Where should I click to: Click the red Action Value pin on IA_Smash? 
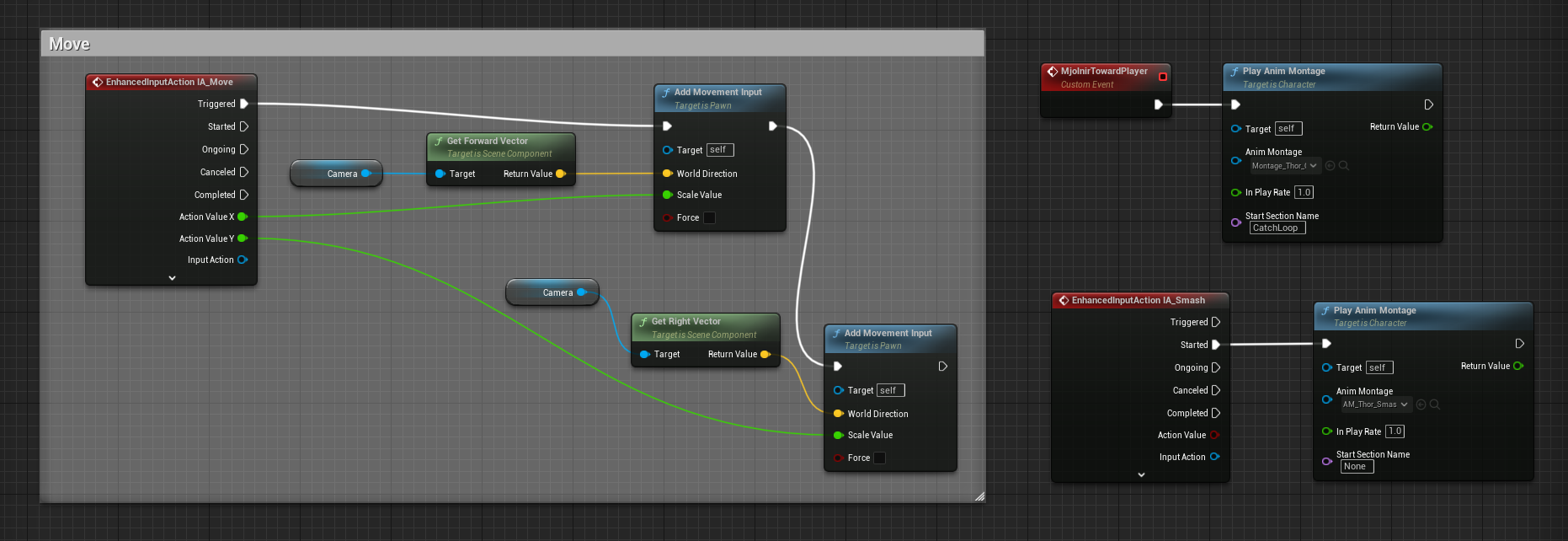pyautogui.click(x=1214, y=435)
